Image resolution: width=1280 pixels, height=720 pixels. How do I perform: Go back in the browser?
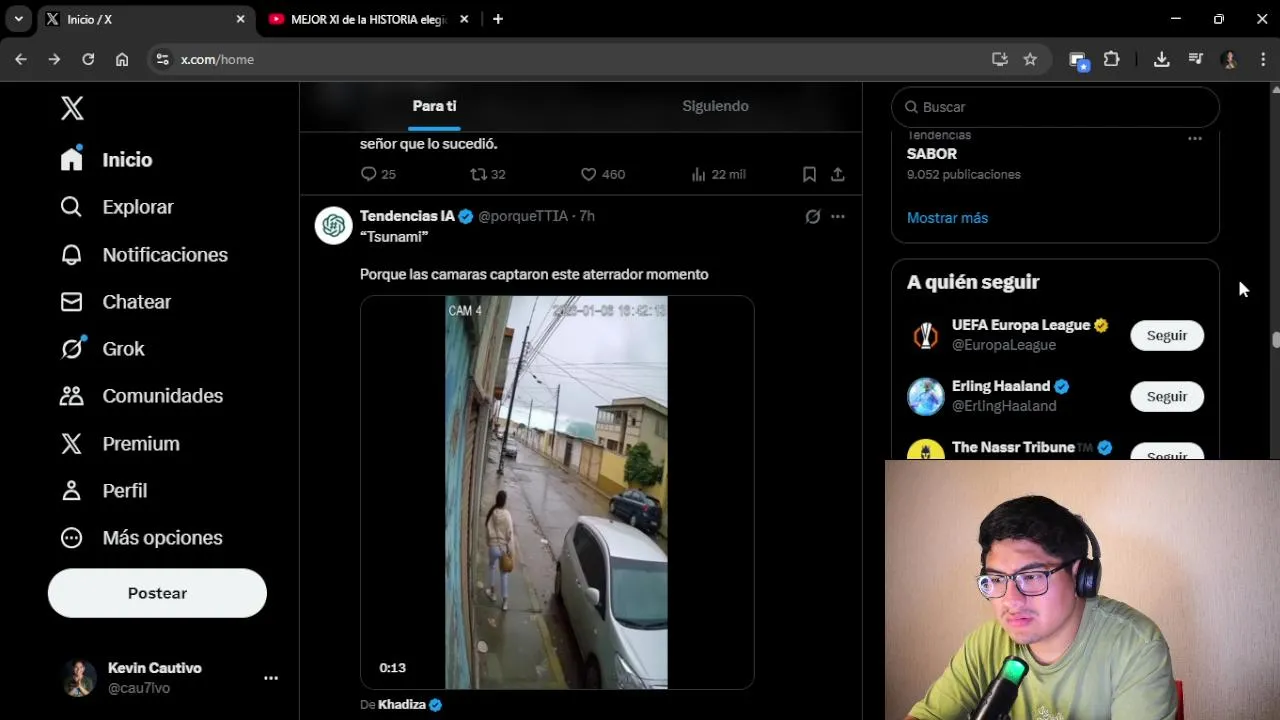pos(21,59)
